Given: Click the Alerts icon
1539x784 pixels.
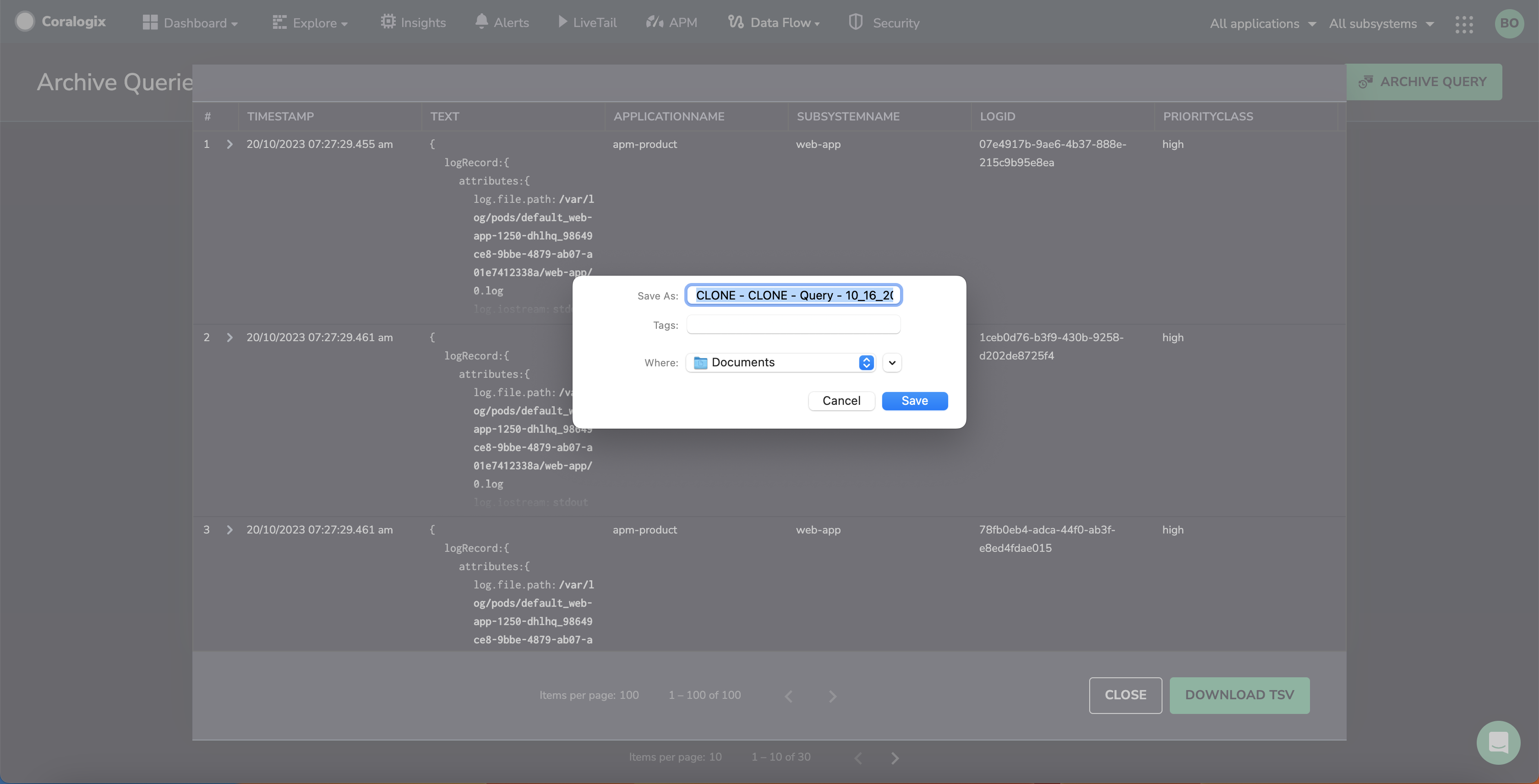Looking at the screenshot, I should 502,23.
